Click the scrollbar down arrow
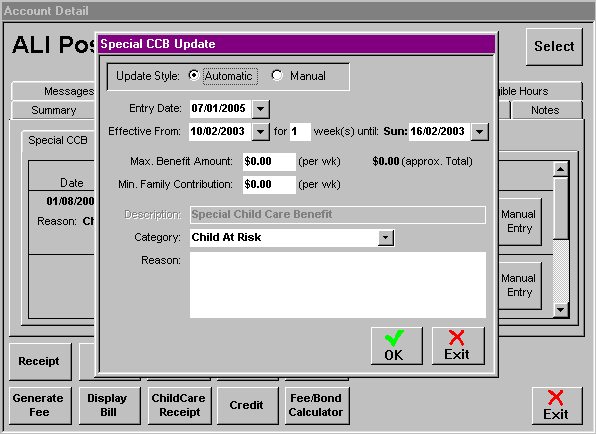This screenshot has width=596, height=434. [561, 309]
